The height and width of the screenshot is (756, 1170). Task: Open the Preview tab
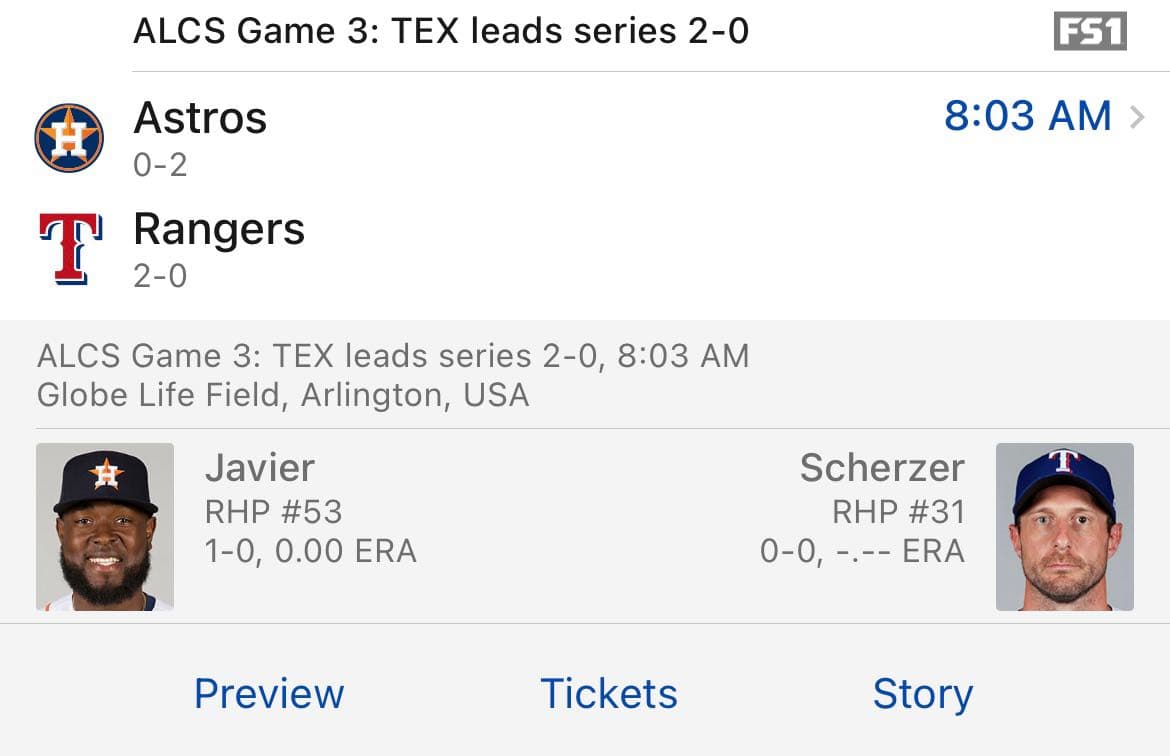269,692
